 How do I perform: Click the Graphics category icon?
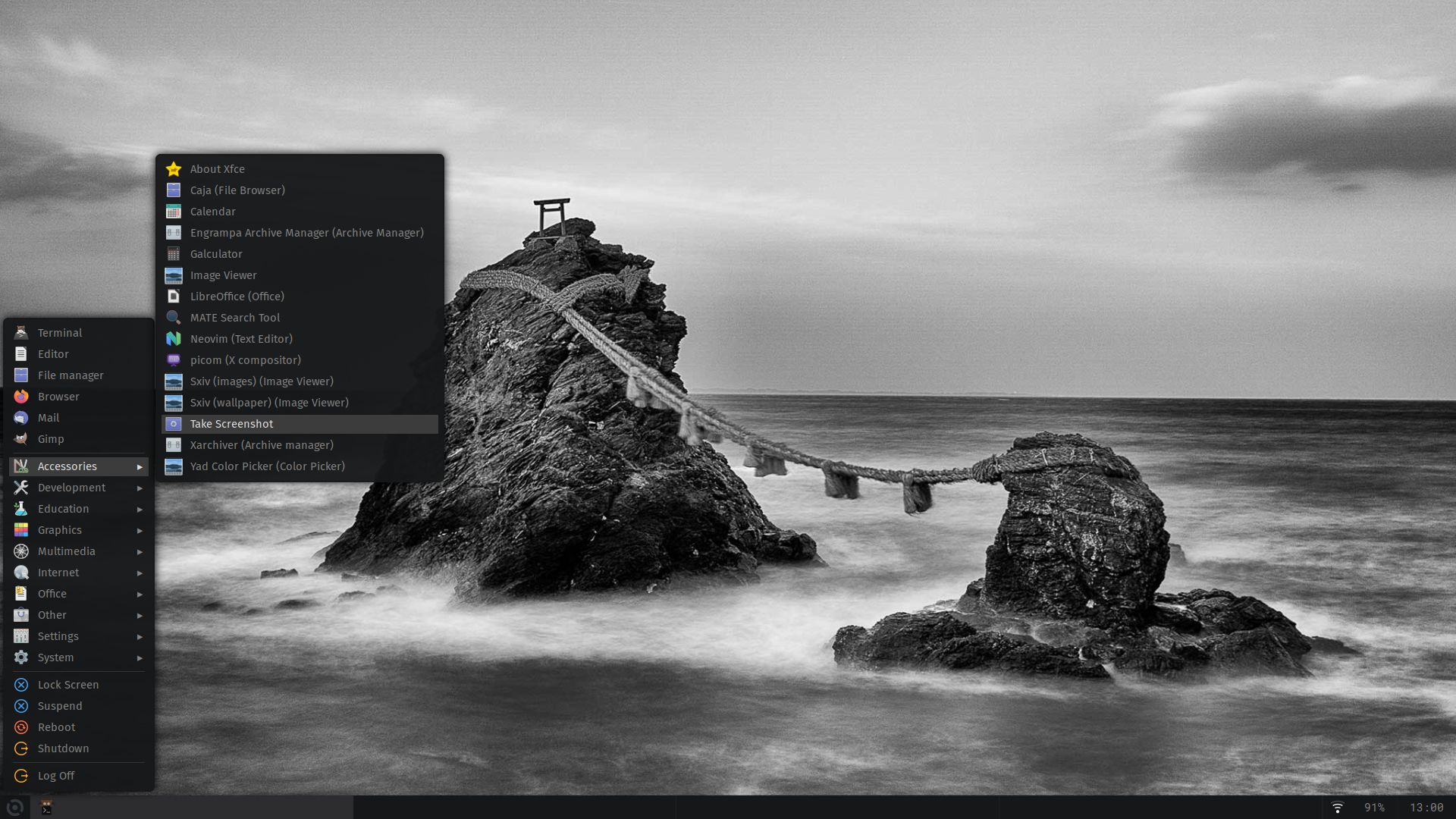[21, 530]
